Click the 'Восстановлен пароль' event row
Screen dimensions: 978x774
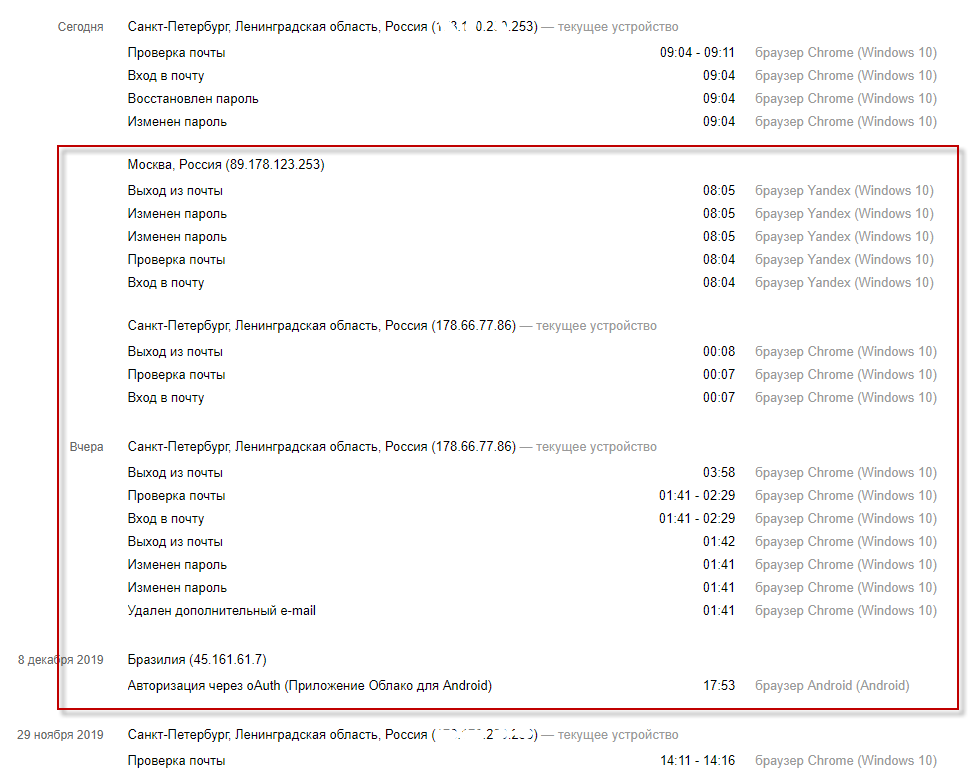[x=193, y=99]
